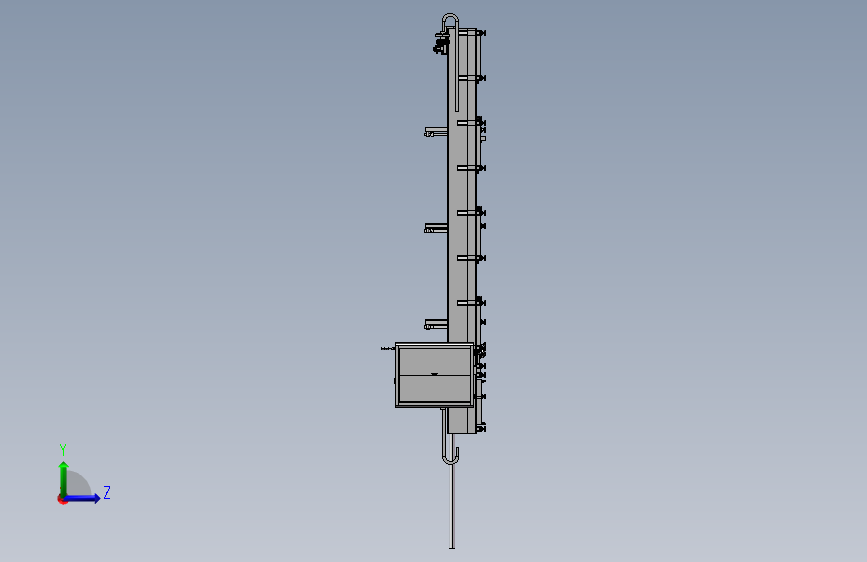Select the rectangular tank box on the model
Screen dimensions: 867x562
click(x=434, y=375)
